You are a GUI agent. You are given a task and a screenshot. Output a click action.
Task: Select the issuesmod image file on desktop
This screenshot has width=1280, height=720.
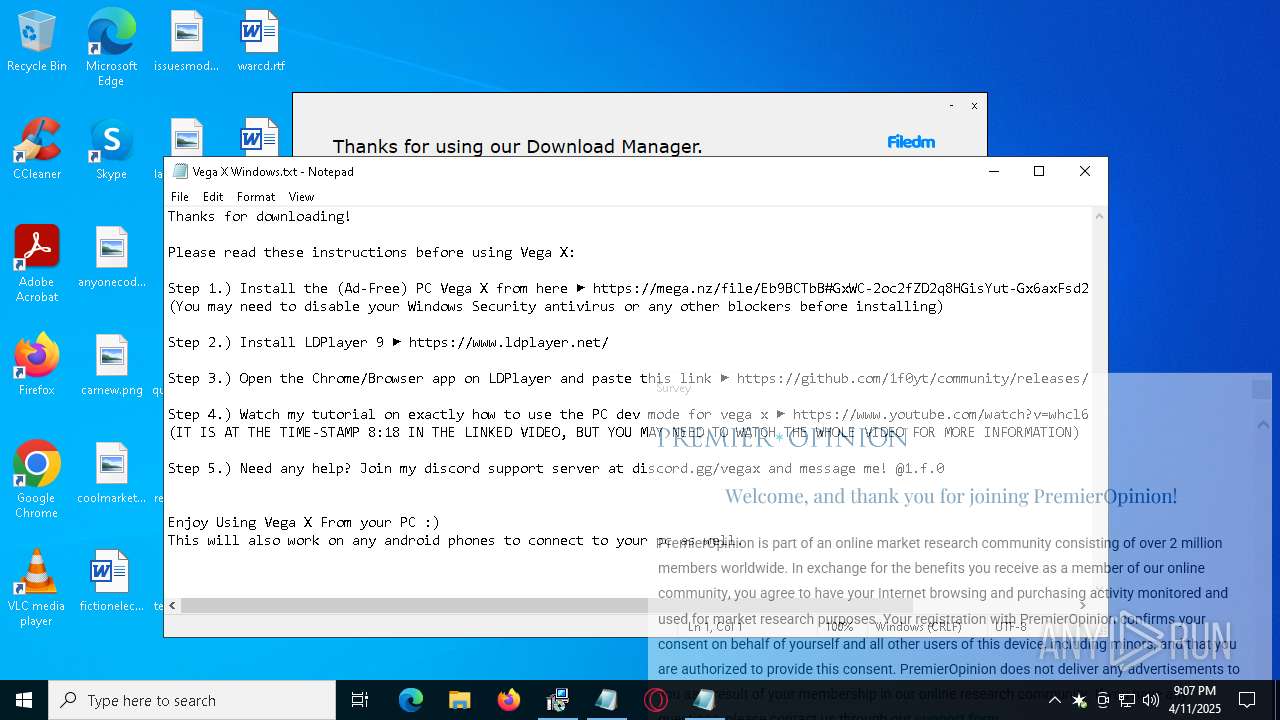click(x=186, y=42)
